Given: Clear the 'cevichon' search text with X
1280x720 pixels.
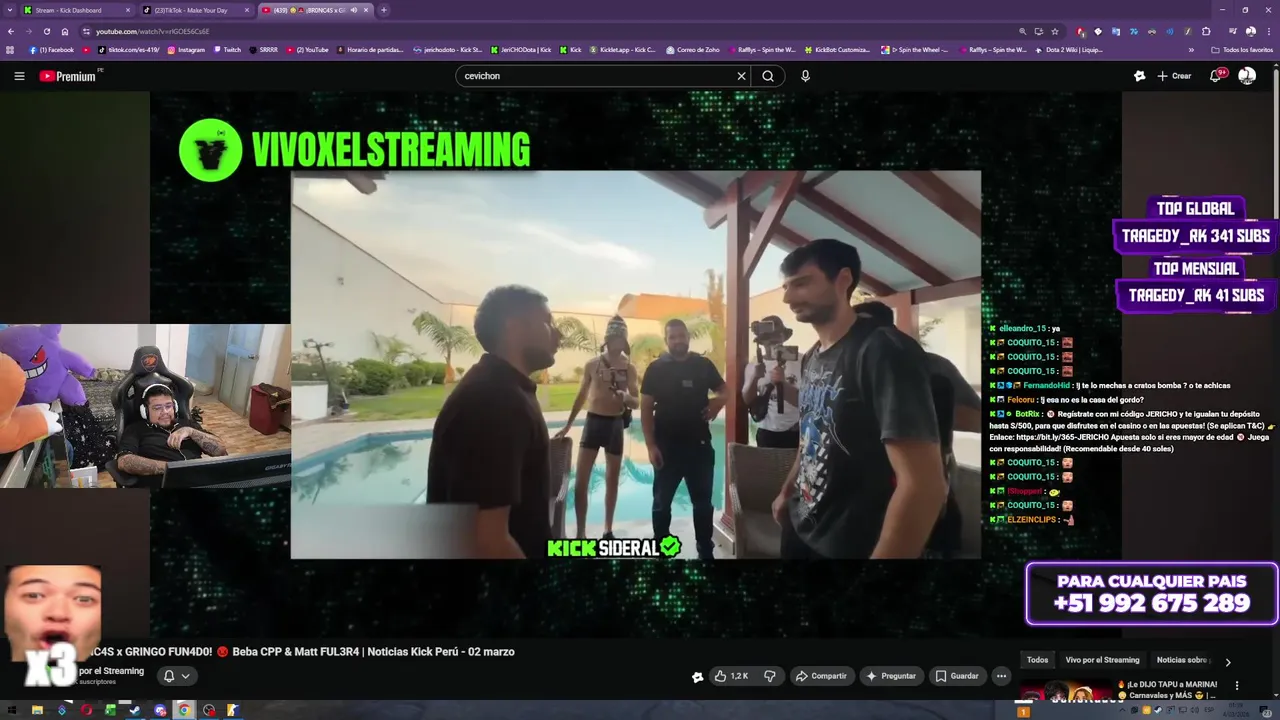Looking at the screenshot, I should [741, 76].
